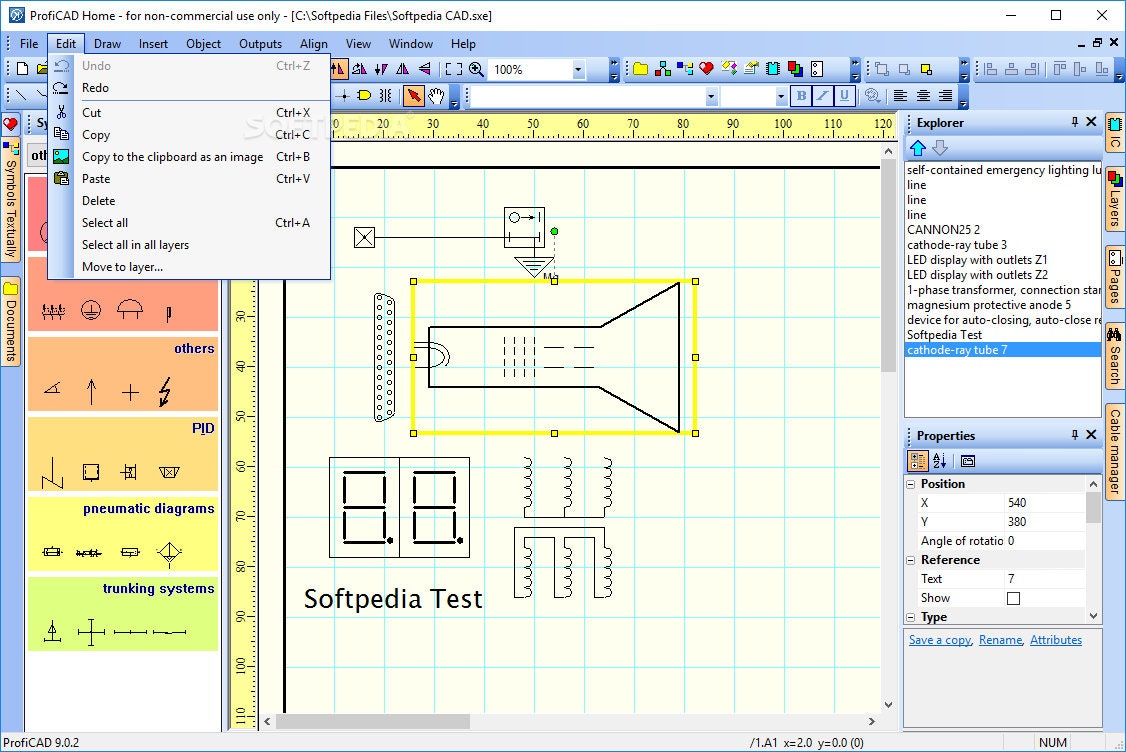Enable the Show checkbox under Reference
This screenshot has height=752, width=1126.
(x=1013, y=597)
